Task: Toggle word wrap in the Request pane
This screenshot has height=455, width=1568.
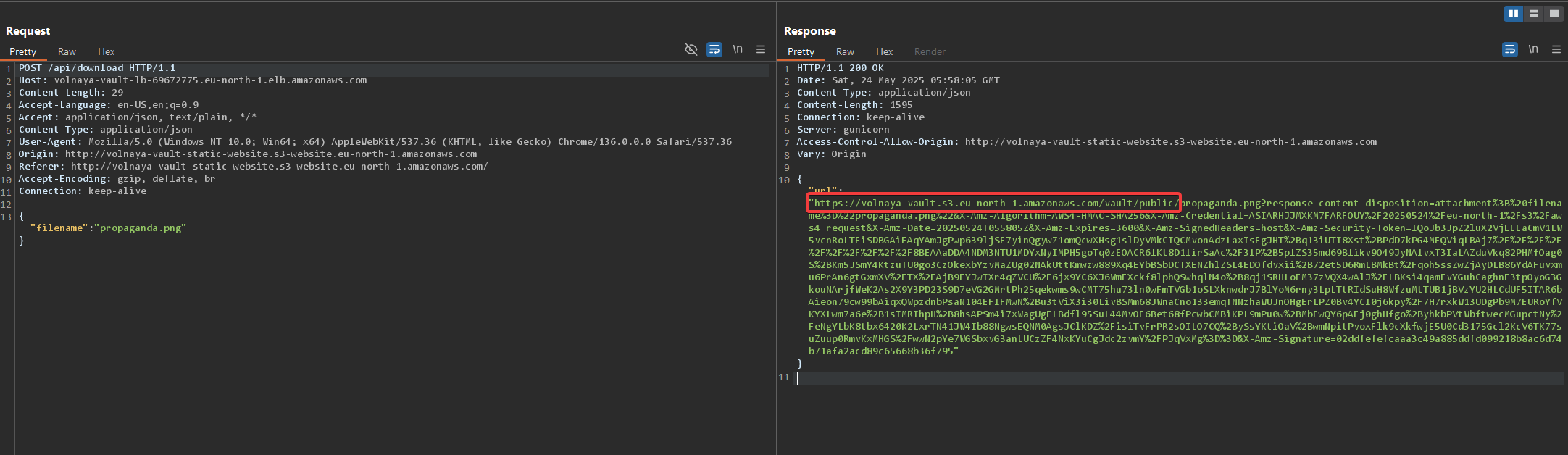Action: click(x=714, y=49)
